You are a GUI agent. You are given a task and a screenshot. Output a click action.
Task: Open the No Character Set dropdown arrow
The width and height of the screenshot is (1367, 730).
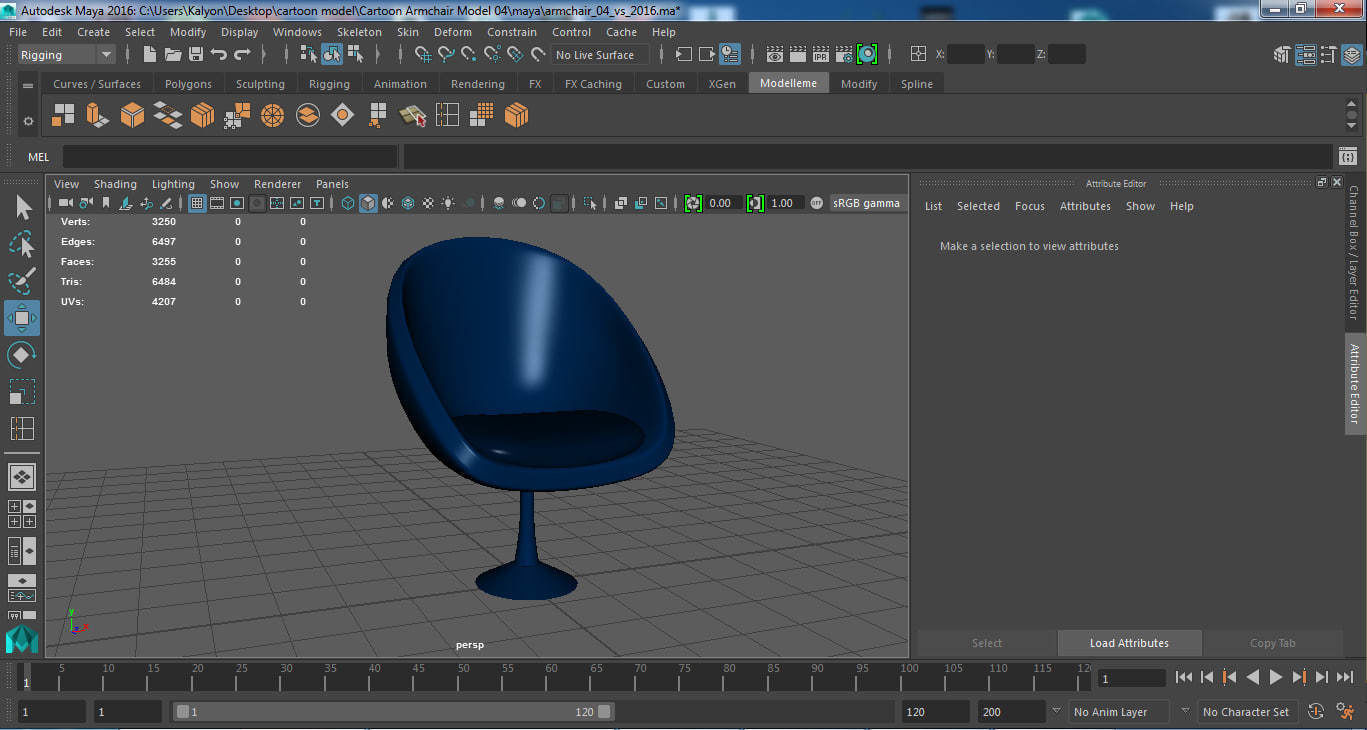click(x=1185, y=711)
